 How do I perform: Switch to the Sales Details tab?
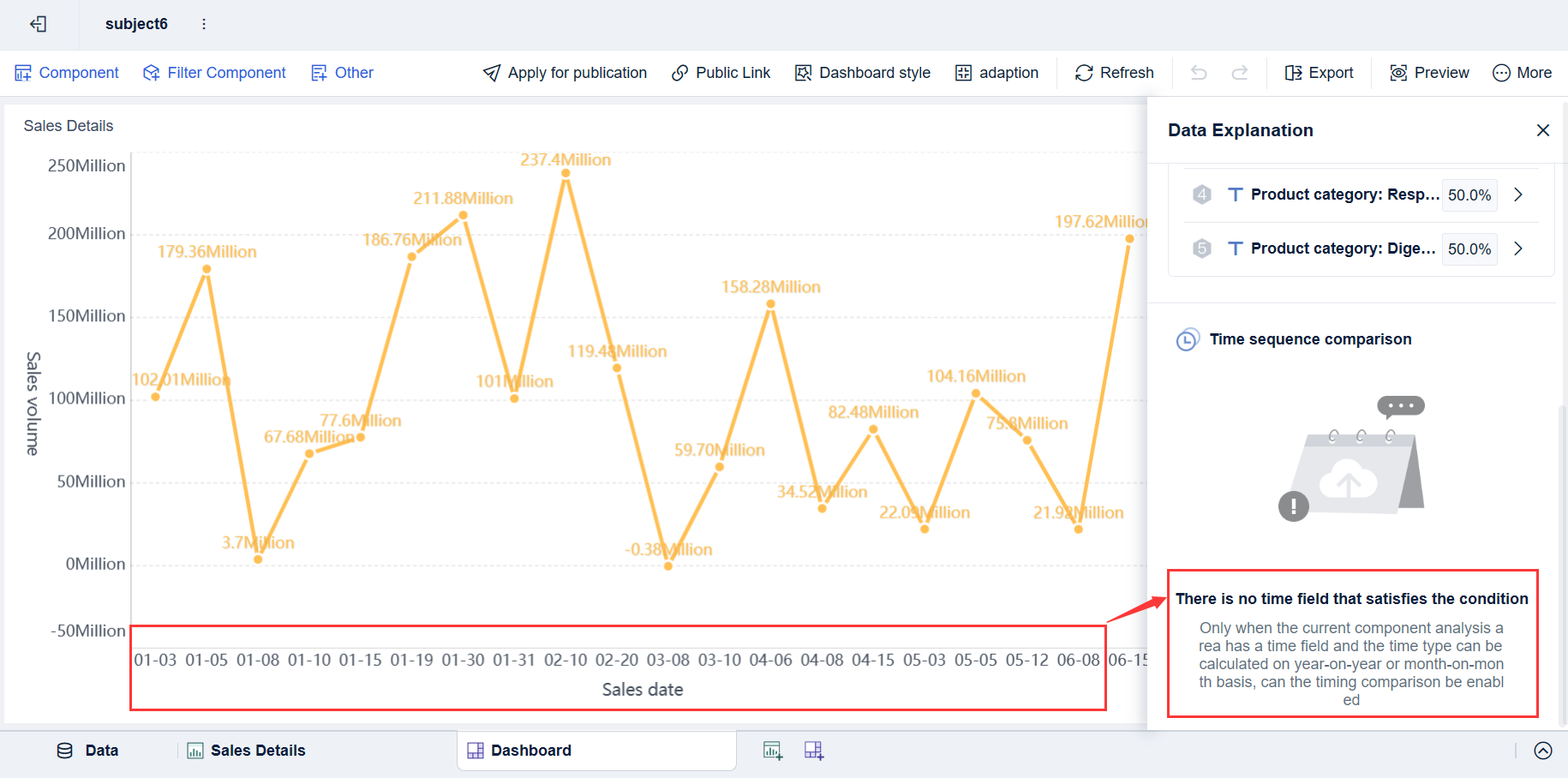tap(246, 751)
